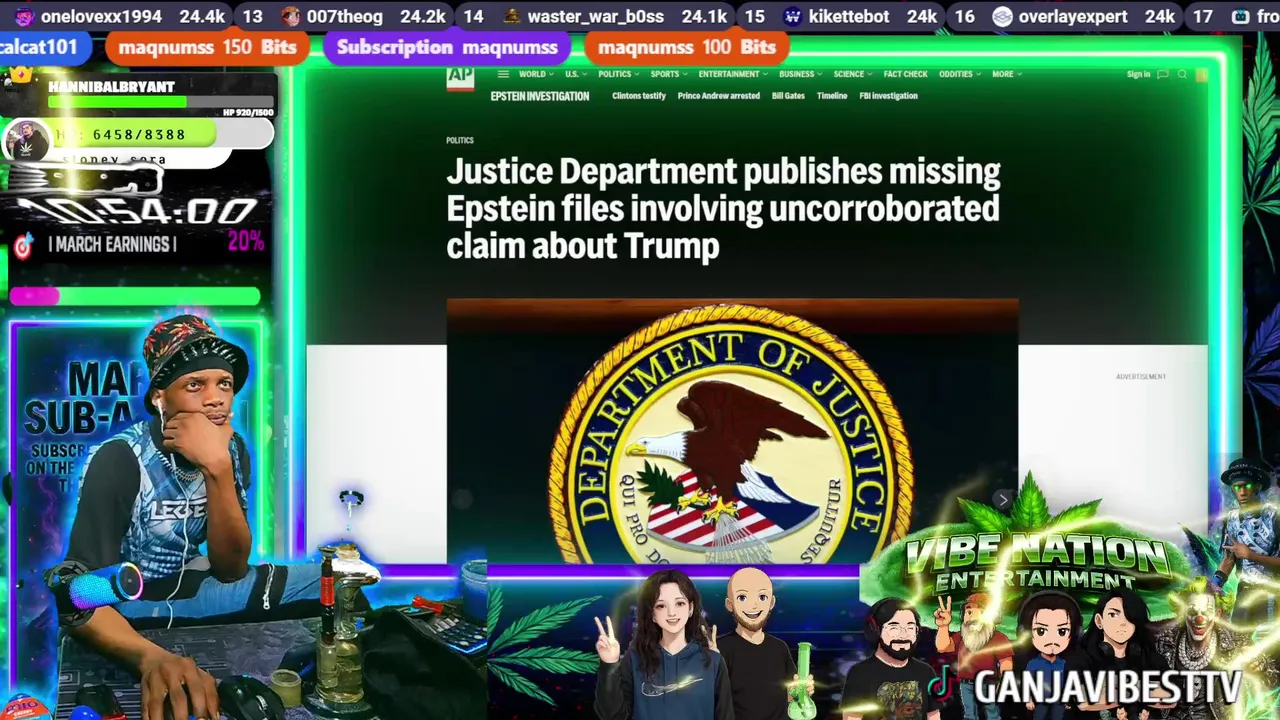1280x720 pixels.
Task: Click the Subscription maqnumss alert
Action: (x=447, y=47)
